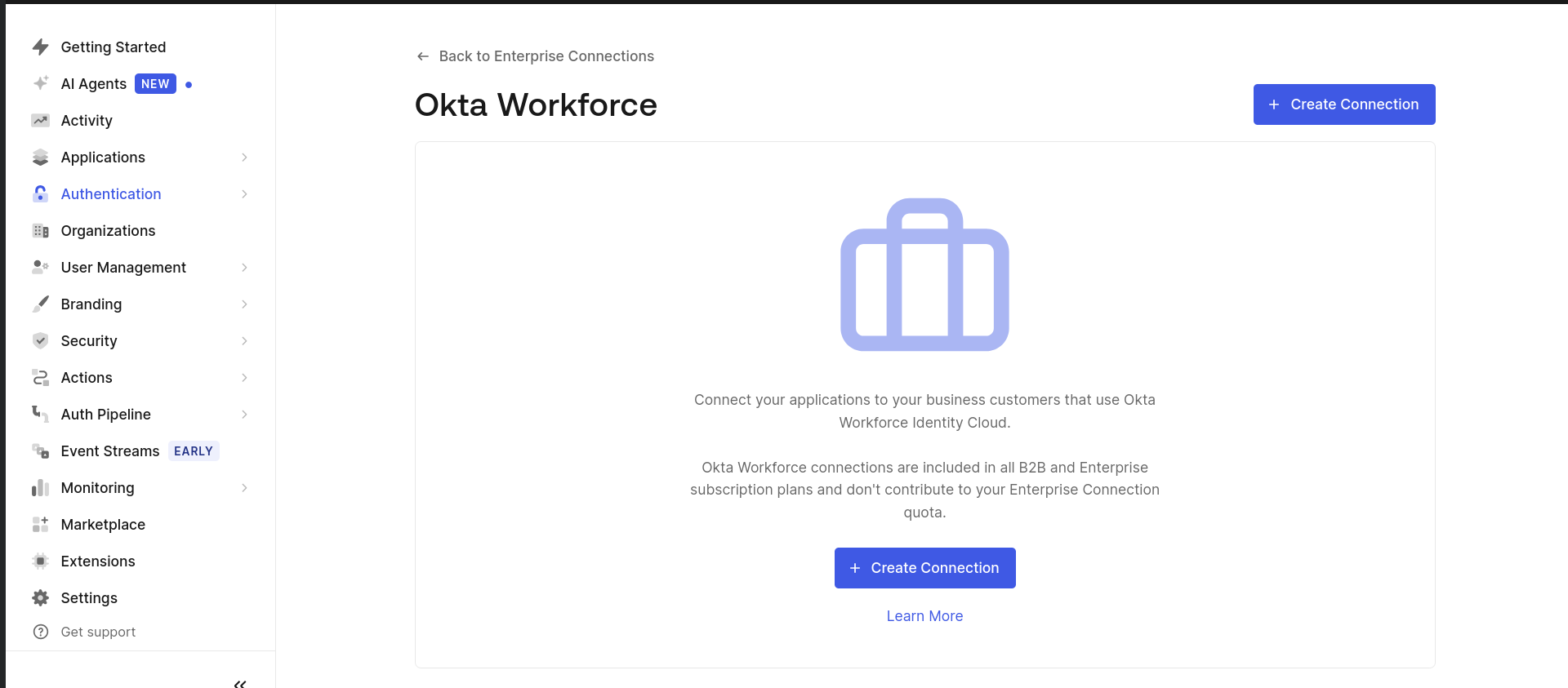Screen dimensions: 1568x688
Task: Collapse the sidebar with double chevron
Action: coord(240,684)
